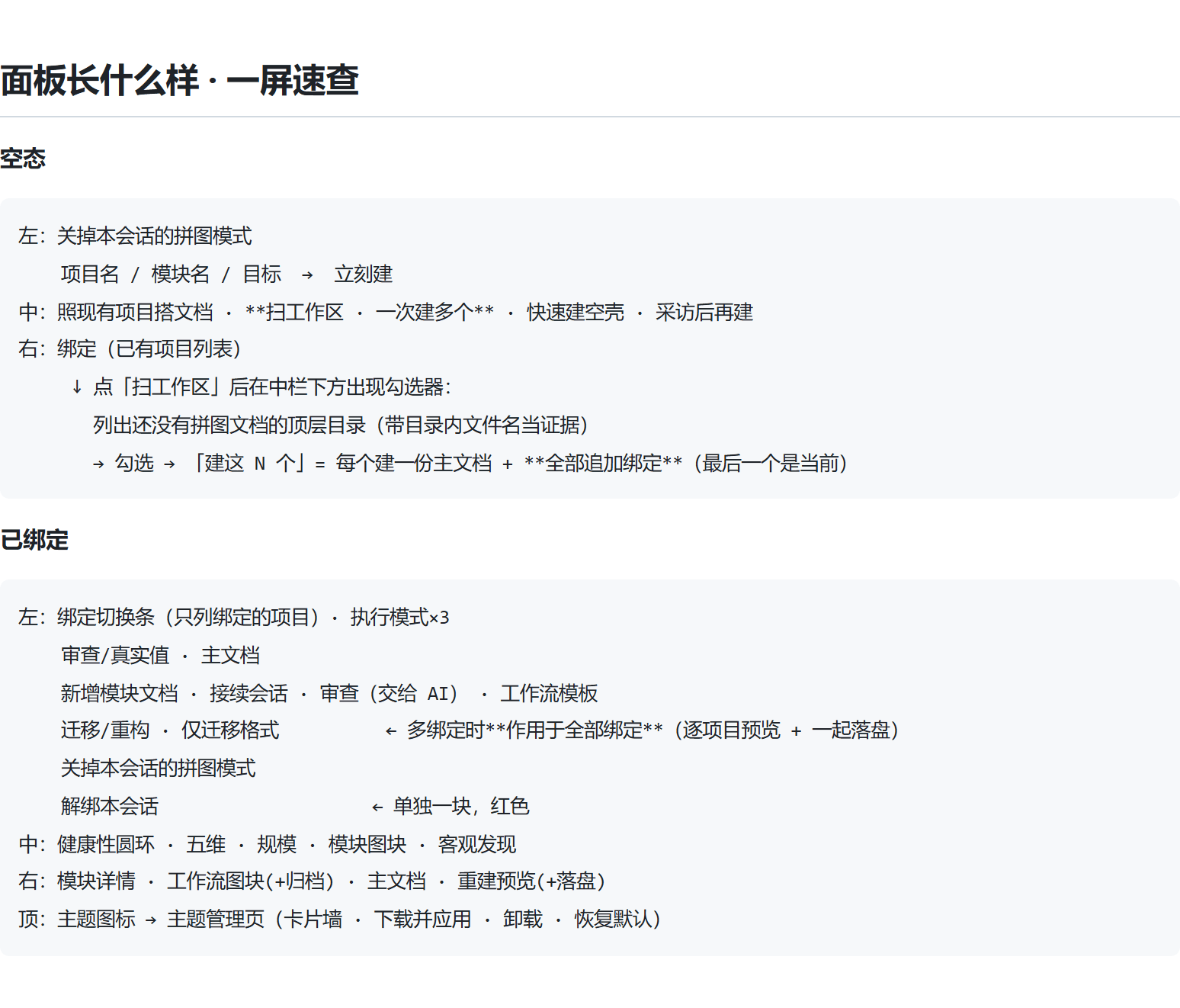The height and width of the screenshot is (1008, 1180).
Task: Click the text 顶: 主题图标
Action: pos(77,919)
